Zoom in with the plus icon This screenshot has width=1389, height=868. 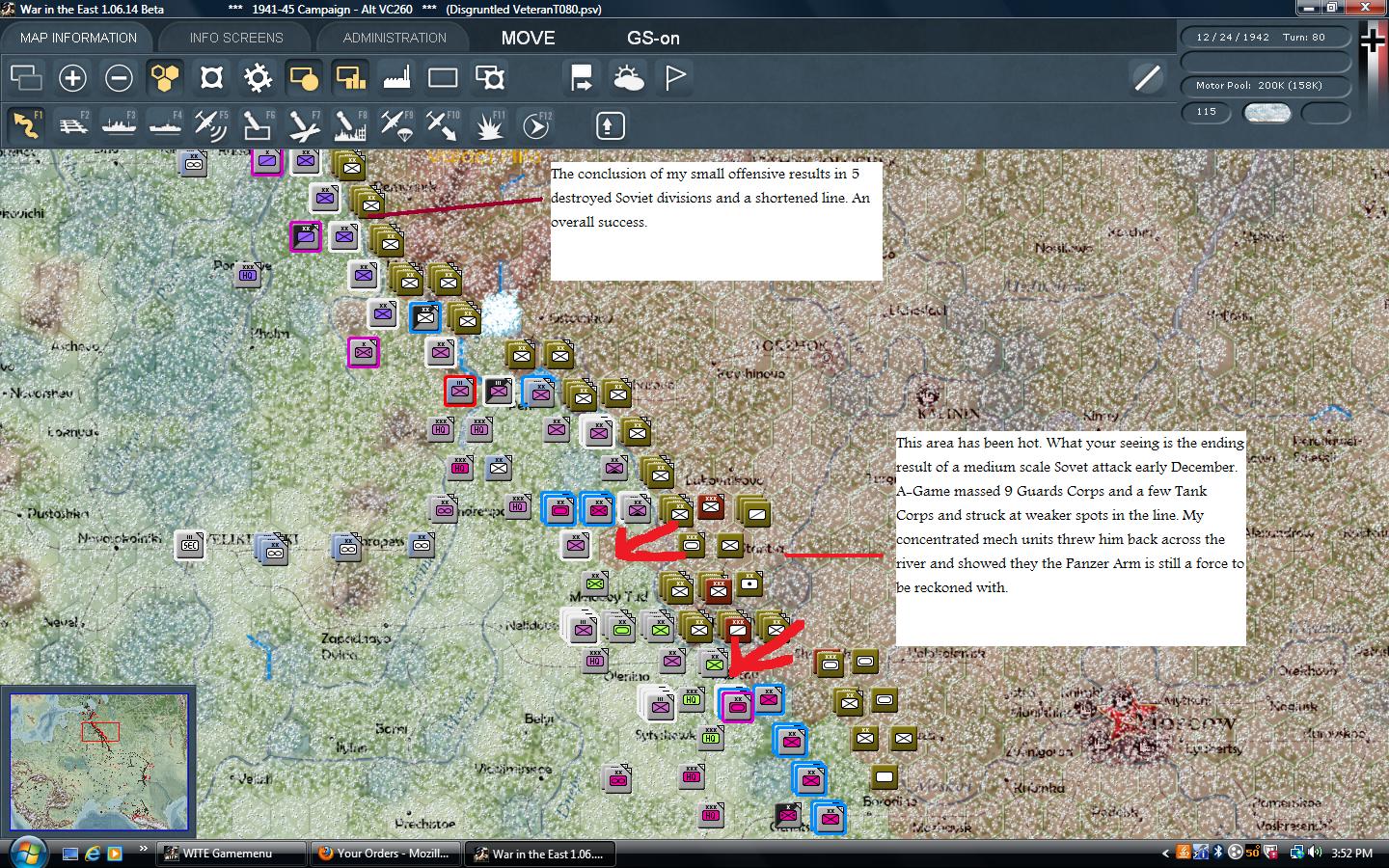[x=72, y=77]
